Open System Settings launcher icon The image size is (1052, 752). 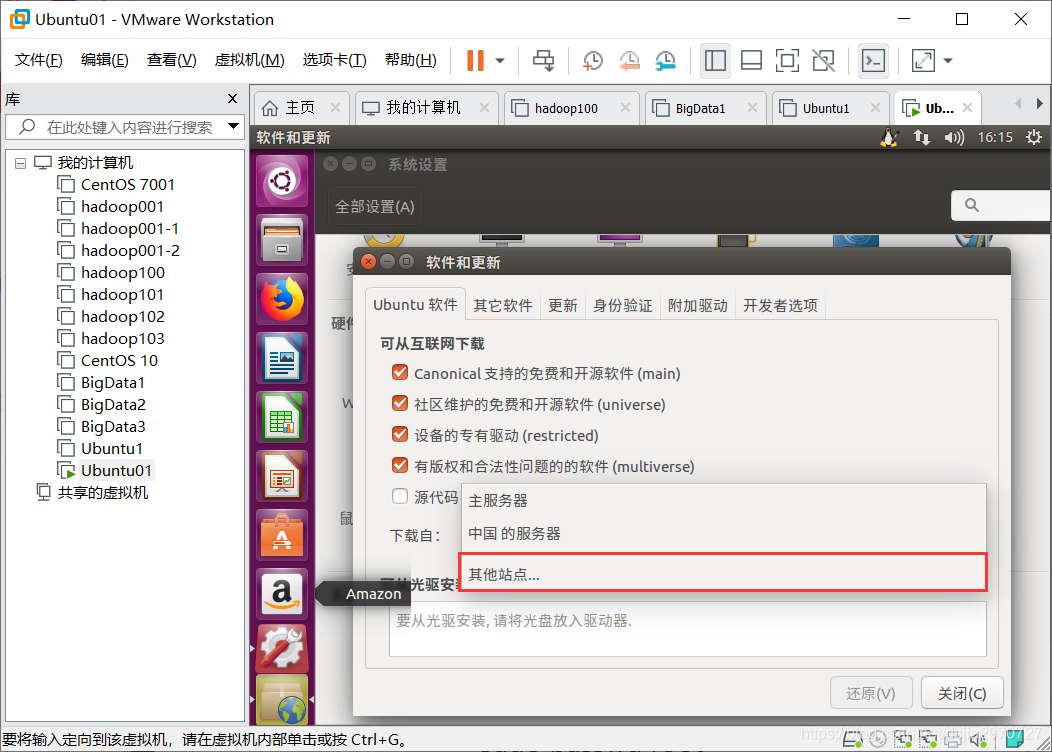282,649
